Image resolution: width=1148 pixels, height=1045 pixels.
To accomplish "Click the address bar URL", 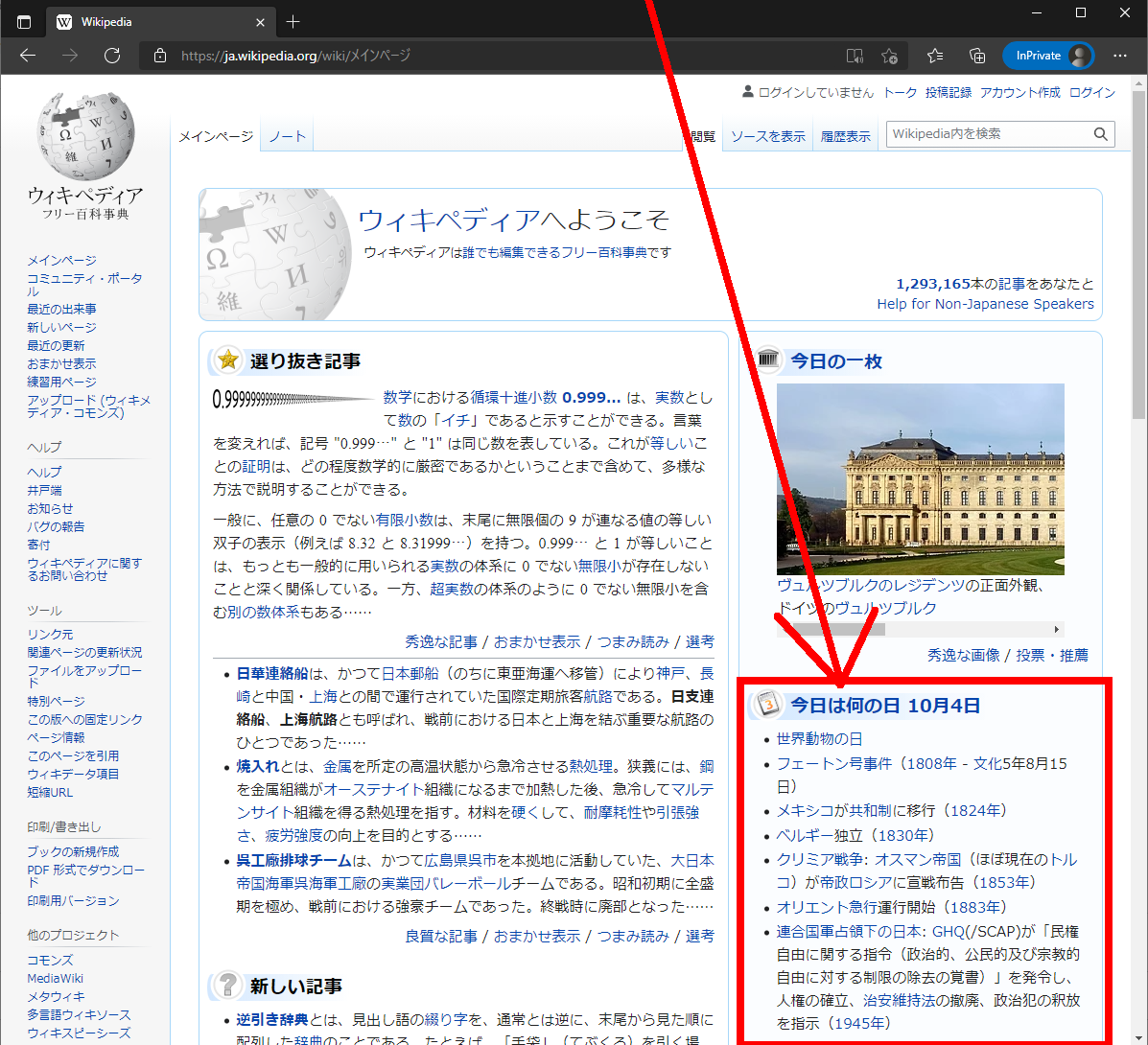I will click(295, 56).
